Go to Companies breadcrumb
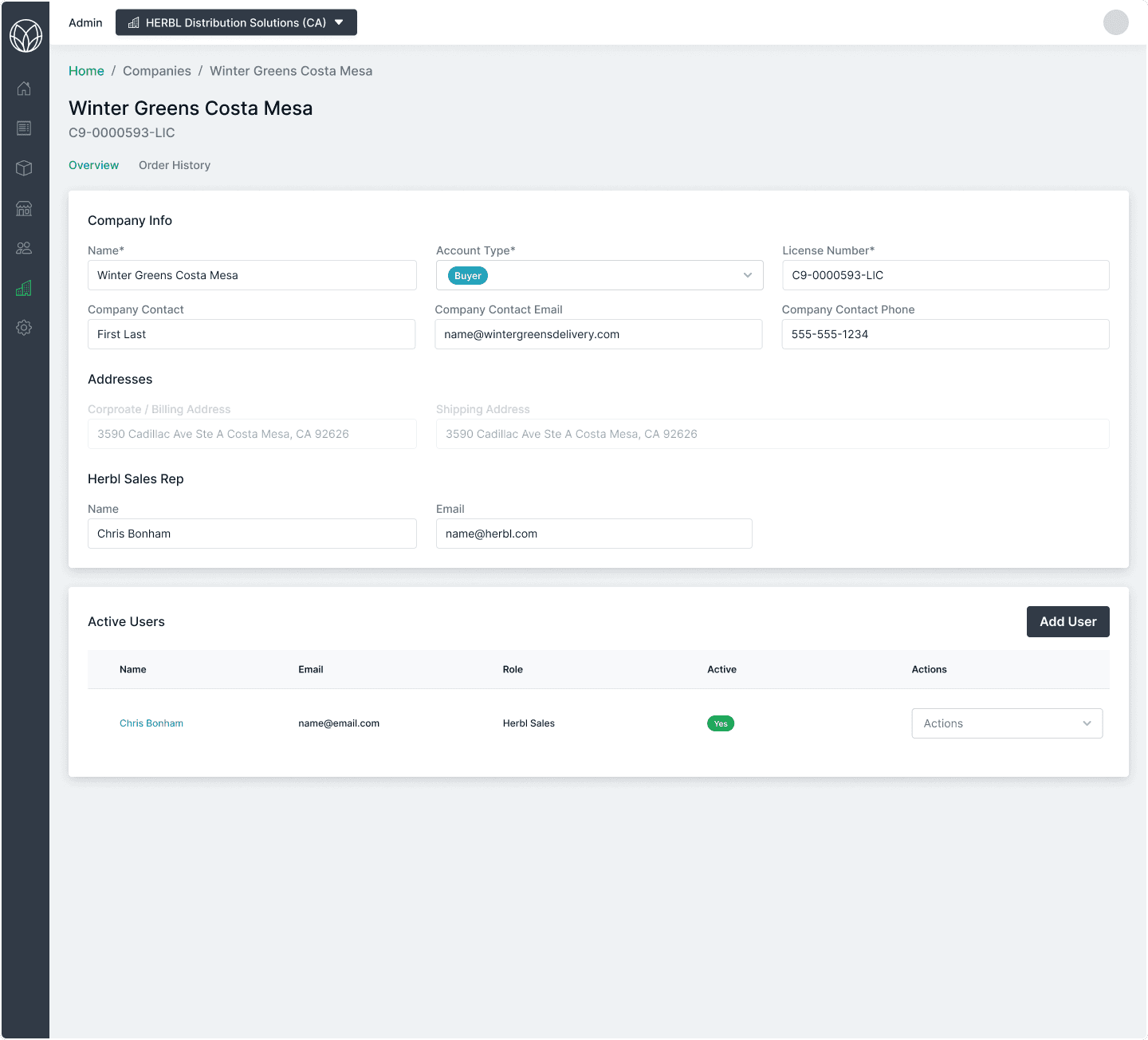Image resolution: width=1148 pixels, height=1040 pixels. pyautogui.click(x=157, y=71)
